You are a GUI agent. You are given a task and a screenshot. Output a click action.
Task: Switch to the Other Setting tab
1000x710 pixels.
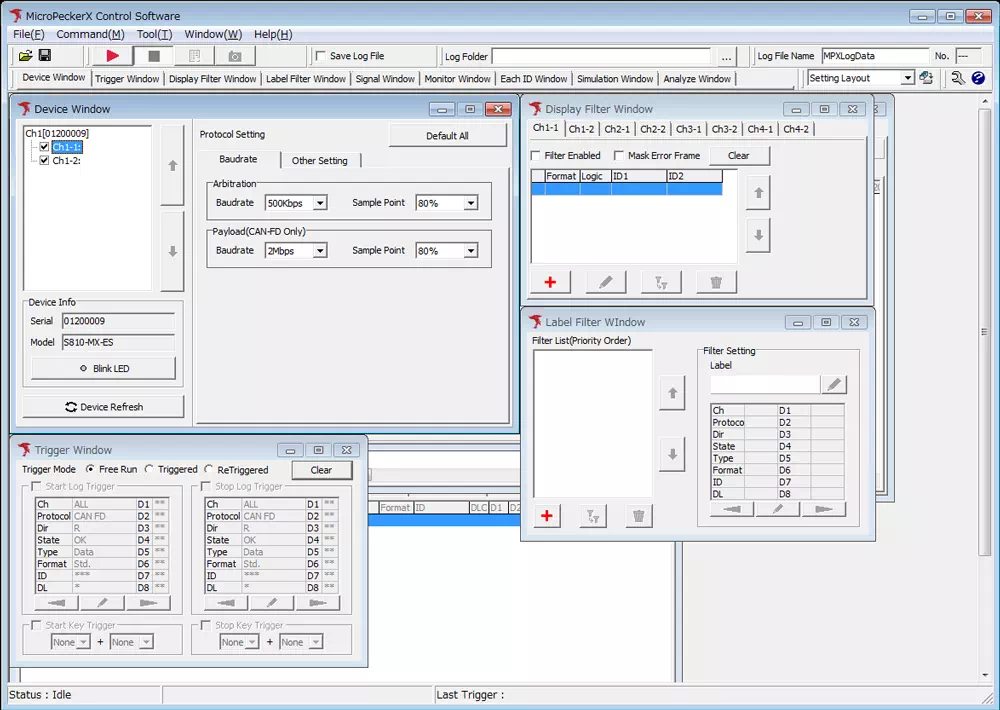(x=319, y=160)
